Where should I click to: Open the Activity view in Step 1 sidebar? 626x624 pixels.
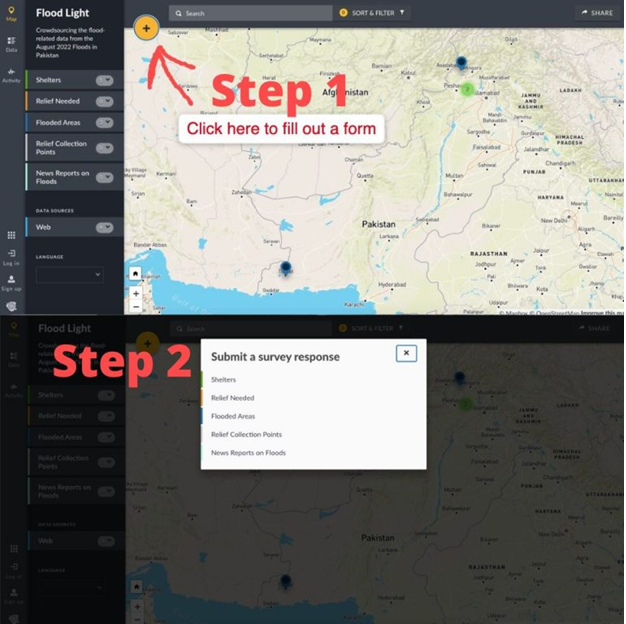(11, 75)
